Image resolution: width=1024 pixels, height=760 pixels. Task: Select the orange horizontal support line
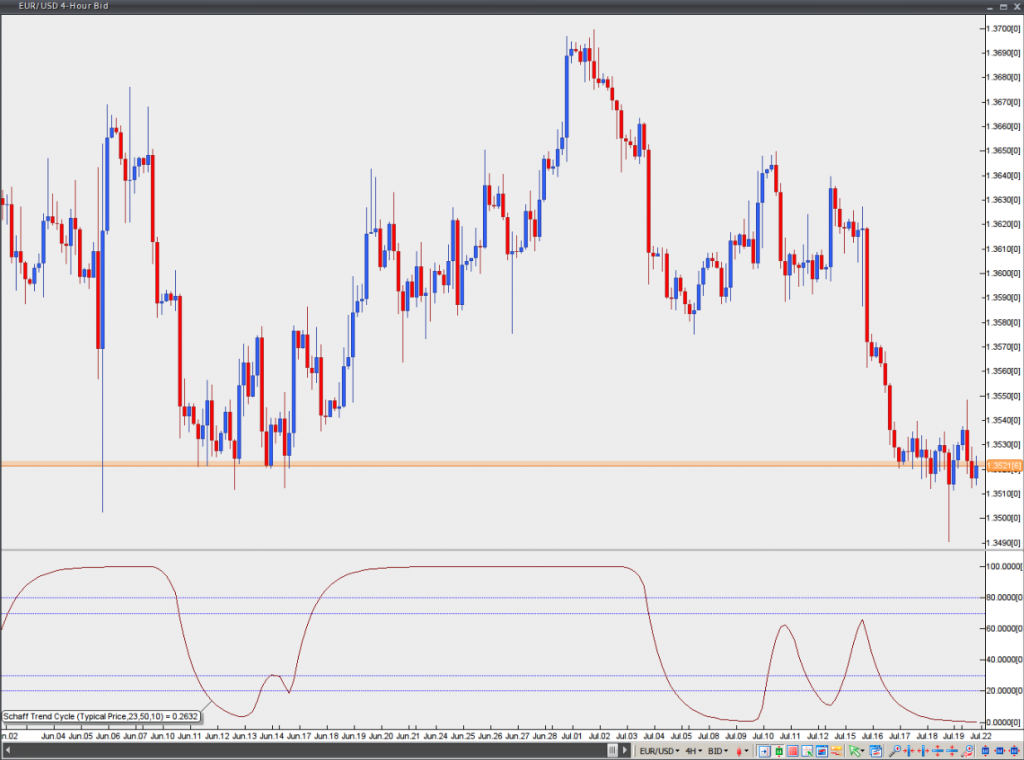click(x=500, y=464)
